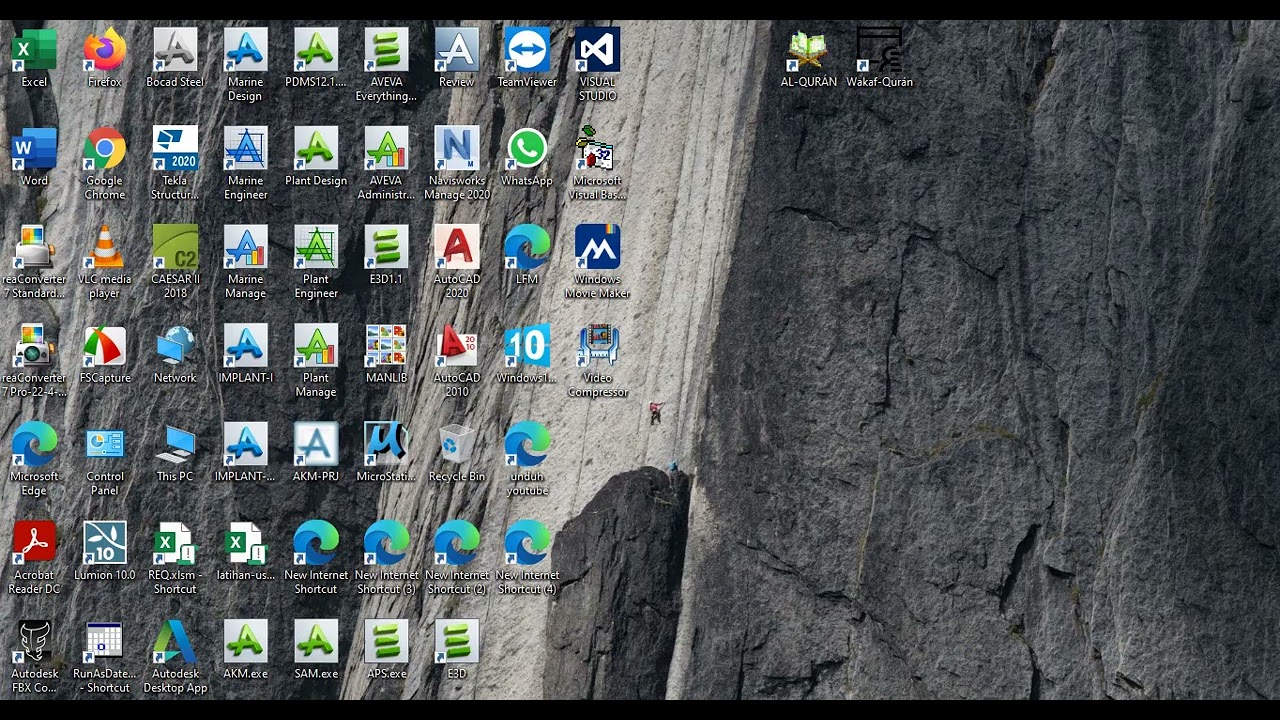Select the REQ.xlsm shortcut file
1280x720 pixels.
pyautogui.click(x=175, y=543)
